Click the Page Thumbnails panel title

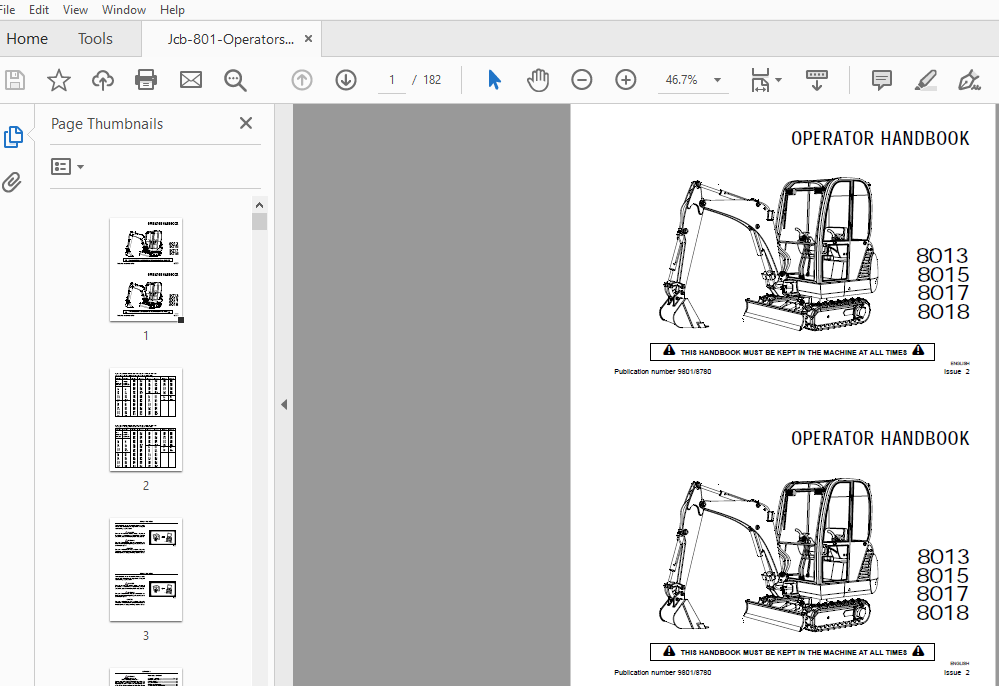(107, 124)
